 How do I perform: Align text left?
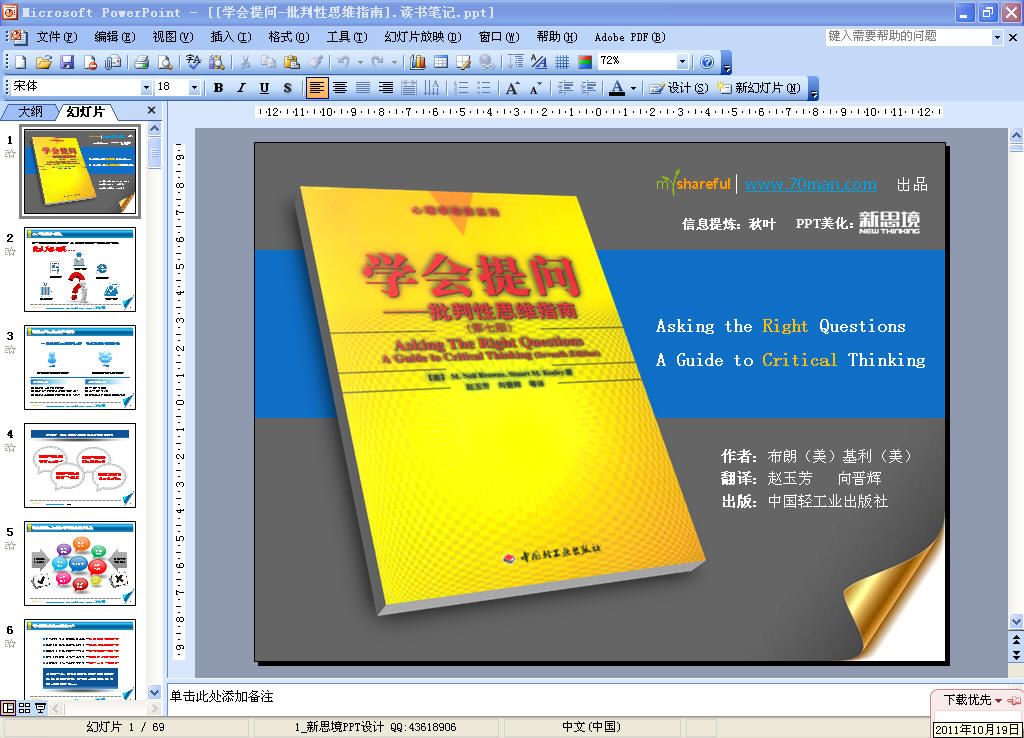317,88
